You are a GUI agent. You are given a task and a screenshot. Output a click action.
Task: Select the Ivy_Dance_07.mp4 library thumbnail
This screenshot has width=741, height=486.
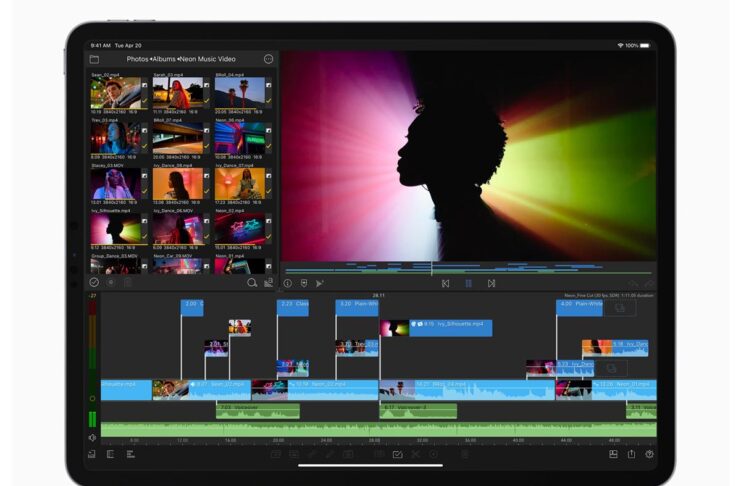pos(240,183)
